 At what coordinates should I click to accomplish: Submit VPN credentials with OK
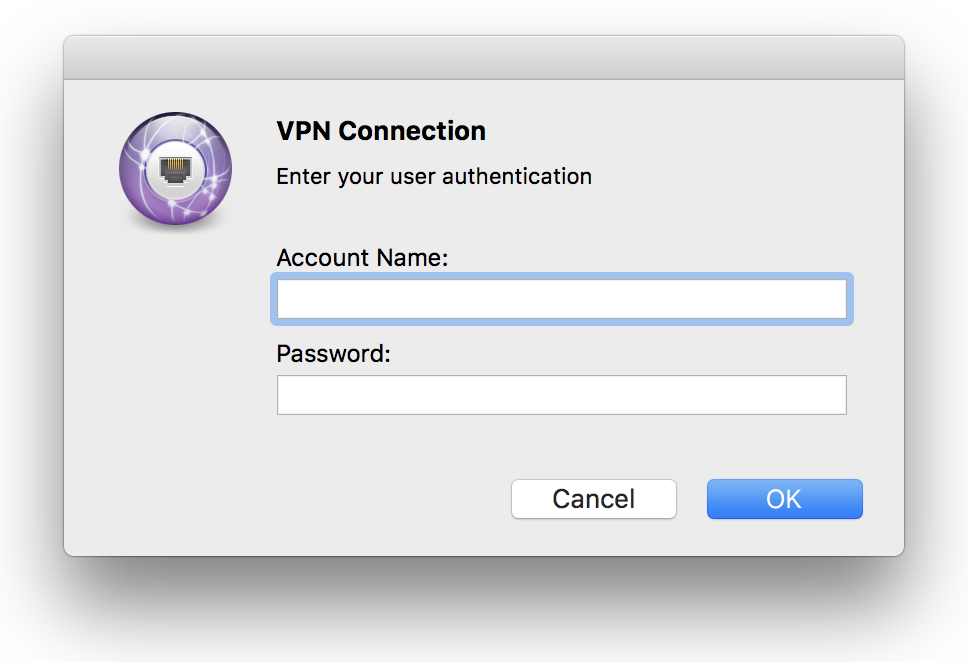(x=784, y=499)
